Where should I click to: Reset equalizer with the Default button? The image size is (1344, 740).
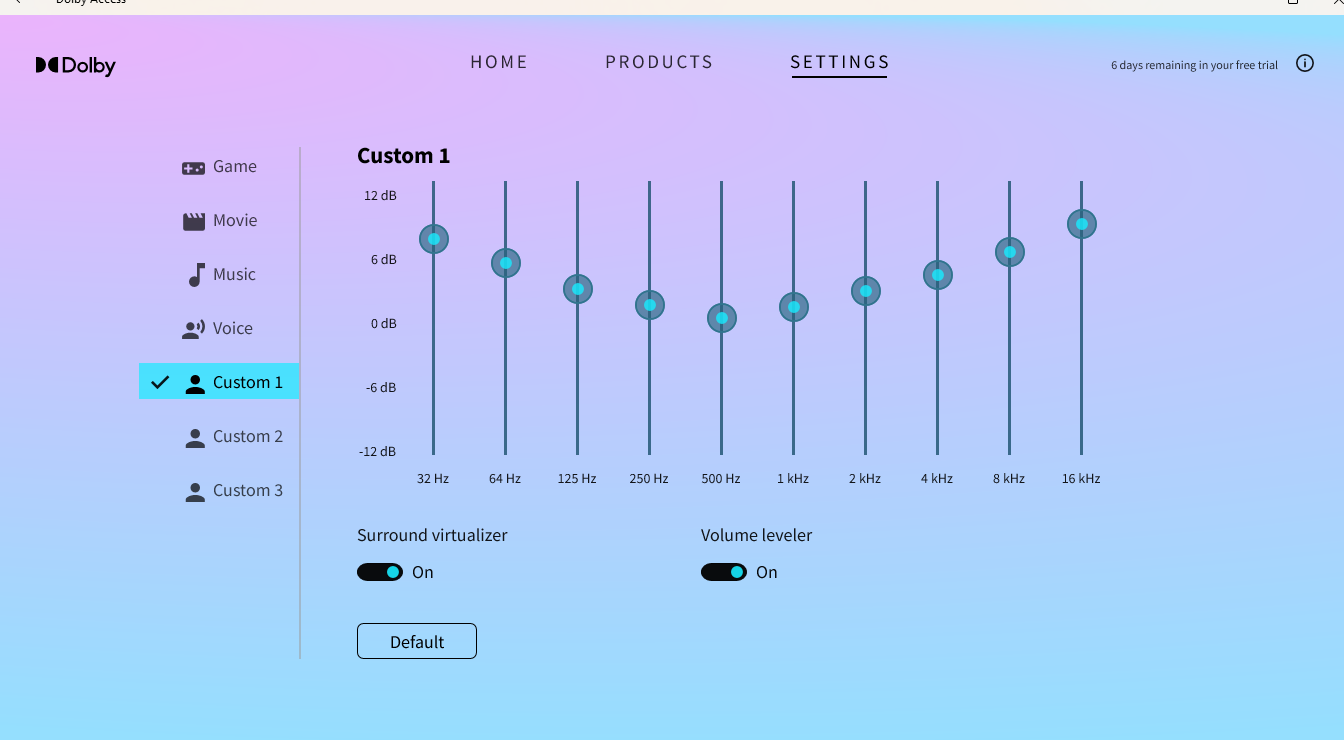pyautogui.click(x=417, y=641)
